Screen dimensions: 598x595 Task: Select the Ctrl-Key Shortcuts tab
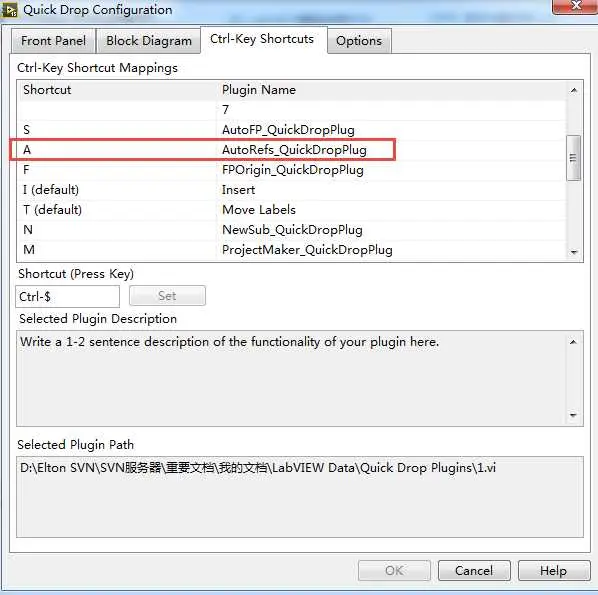(x=262, y=39)
